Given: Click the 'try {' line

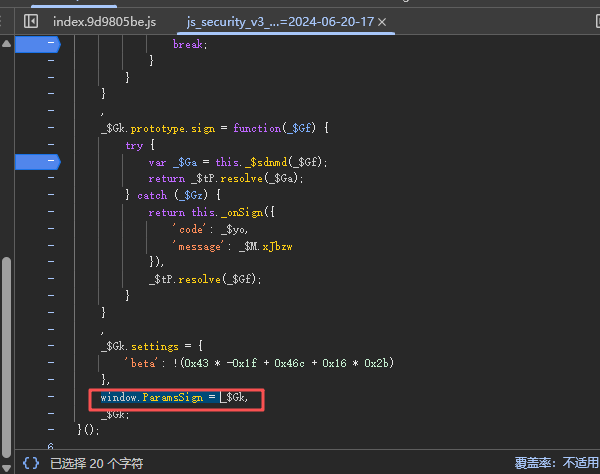Looking at the screenshot, I should coord(140,145).
